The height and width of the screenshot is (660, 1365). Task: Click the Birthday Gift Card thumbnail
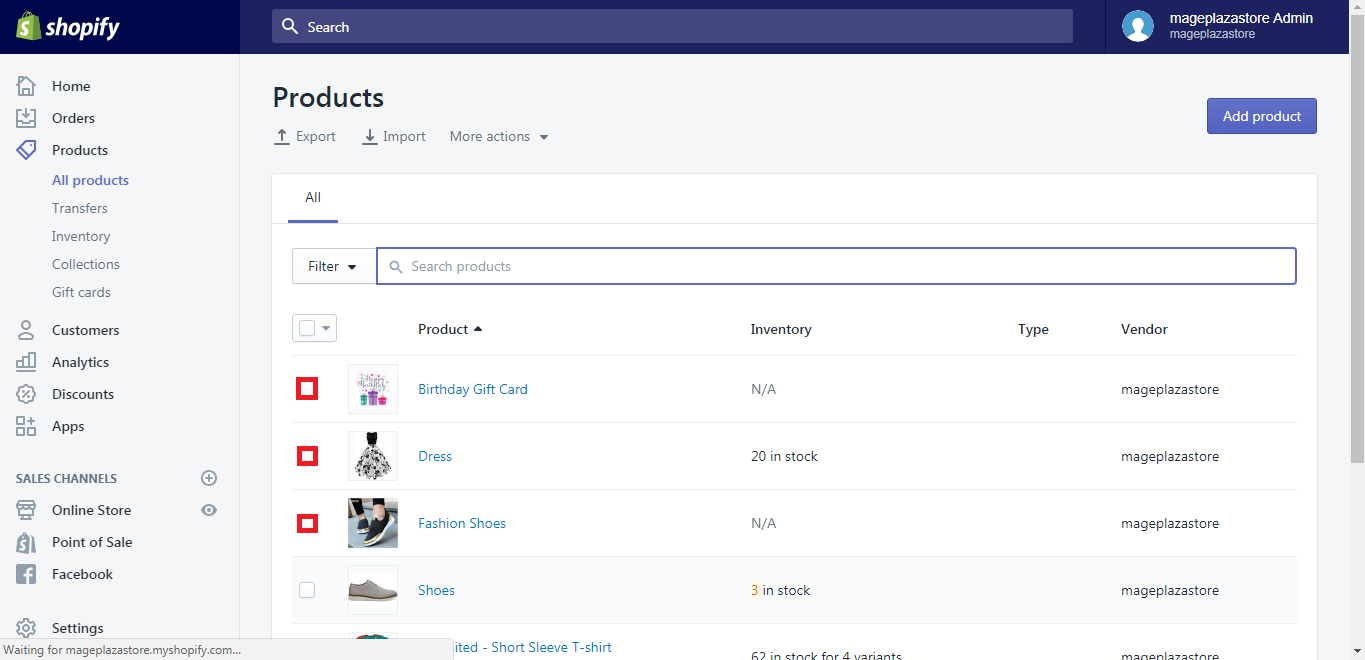373,389
